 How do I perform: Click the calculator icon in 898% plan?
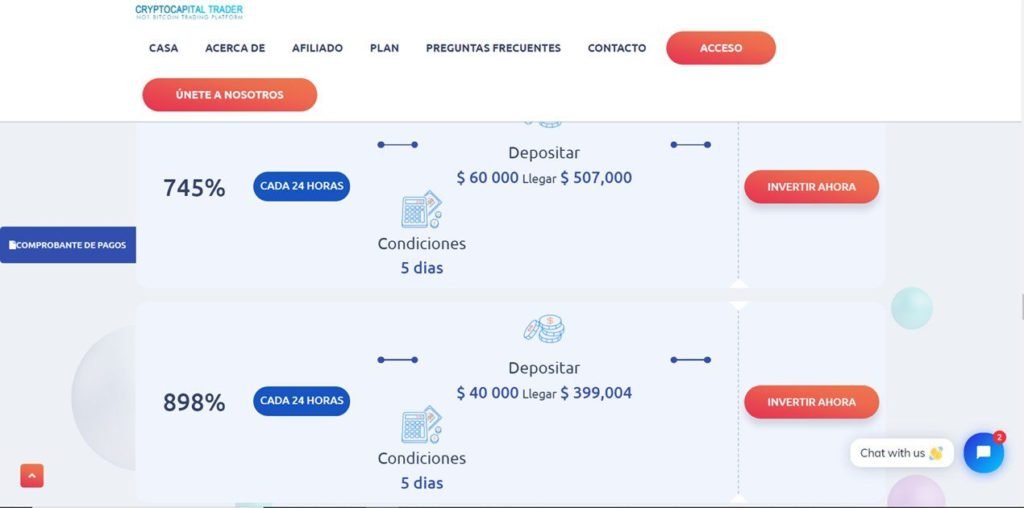[421, 425]
